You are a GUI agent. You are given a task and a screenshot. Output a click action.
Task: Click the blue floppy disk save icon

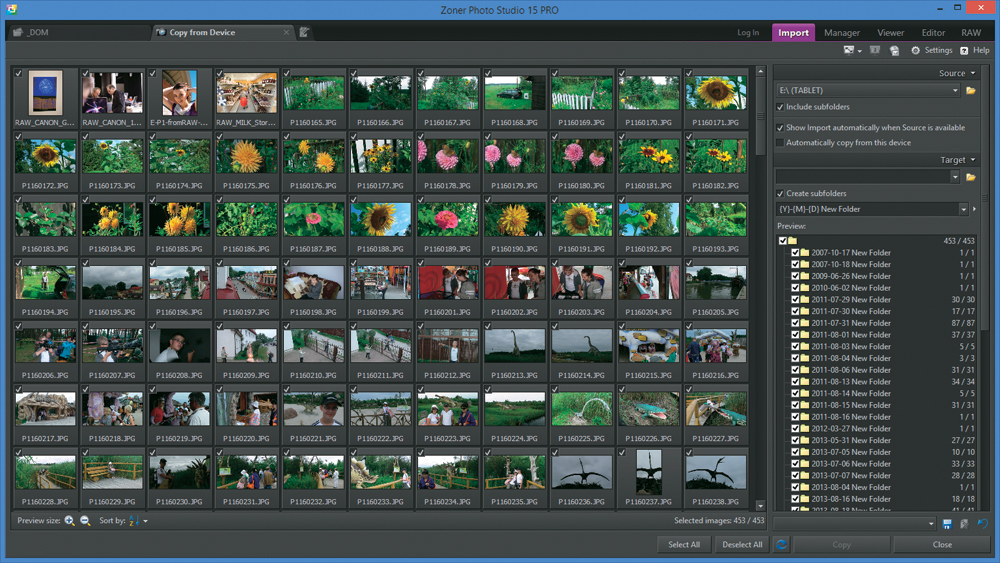tap(947, 523)
